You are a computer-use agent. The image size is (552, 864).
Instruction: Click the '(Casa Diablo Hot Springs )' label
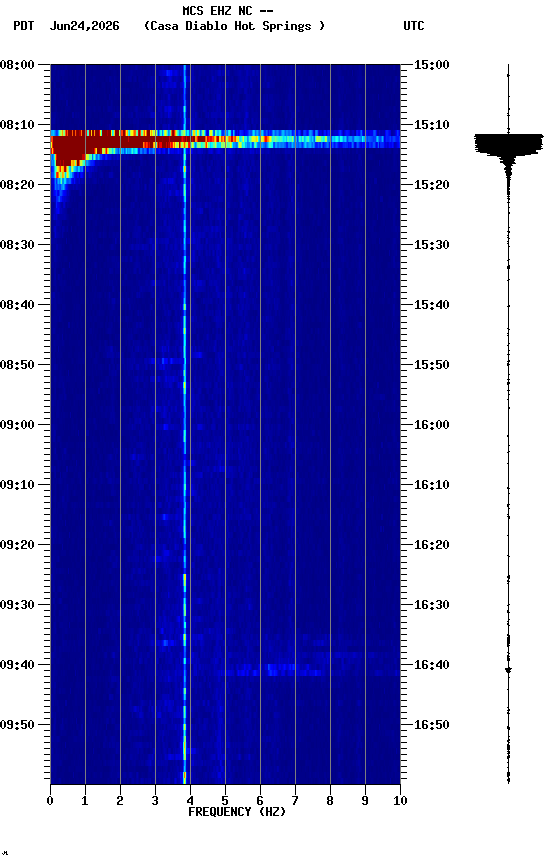[234, 26]
